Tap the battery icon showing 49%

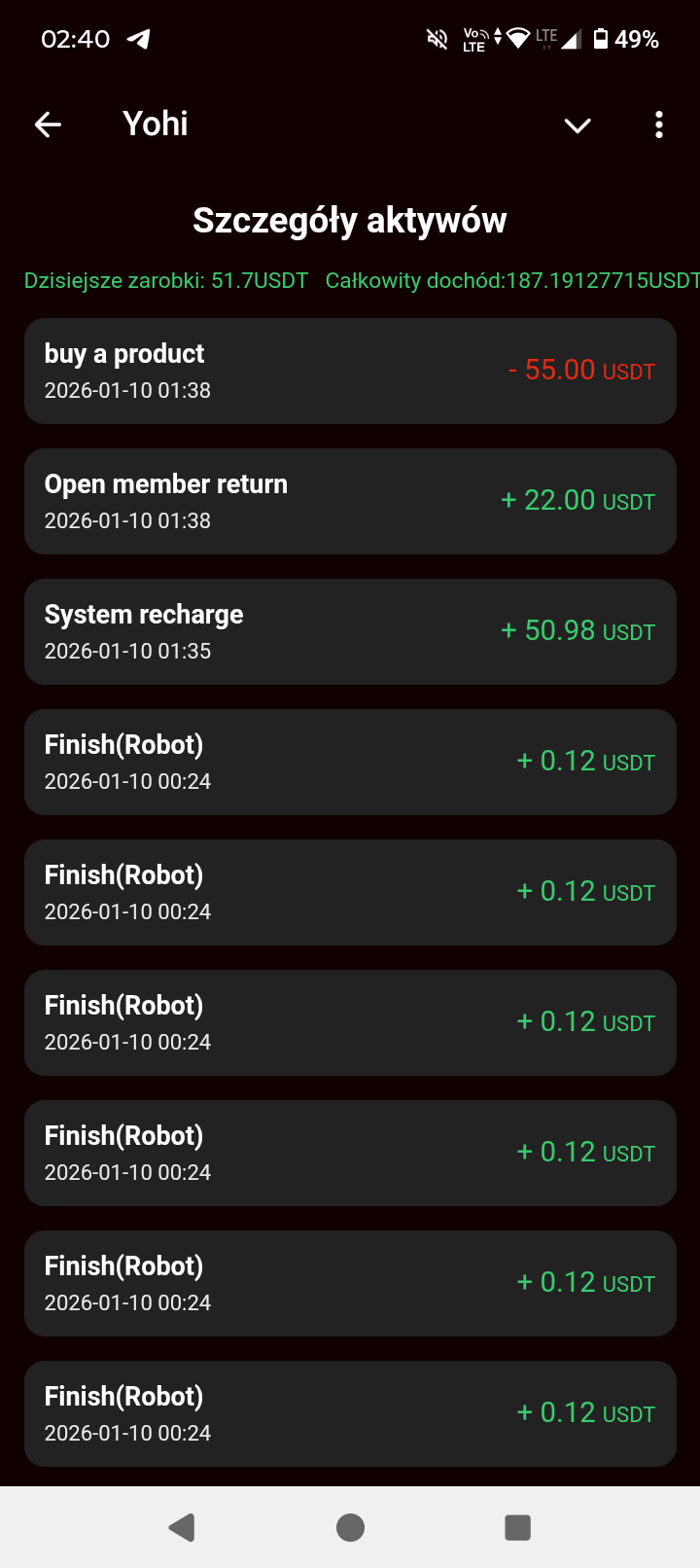click(x=601, y=39)
